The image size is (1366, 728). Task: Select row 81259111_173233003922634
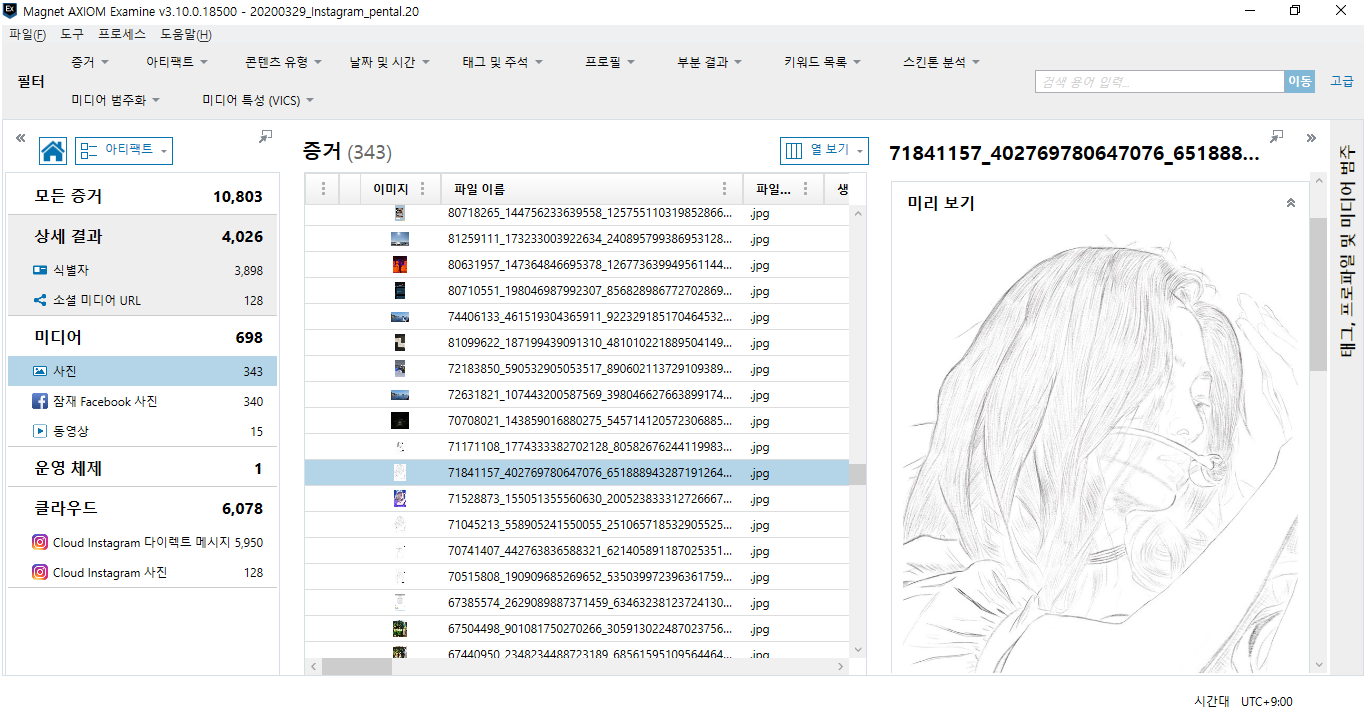577,239
